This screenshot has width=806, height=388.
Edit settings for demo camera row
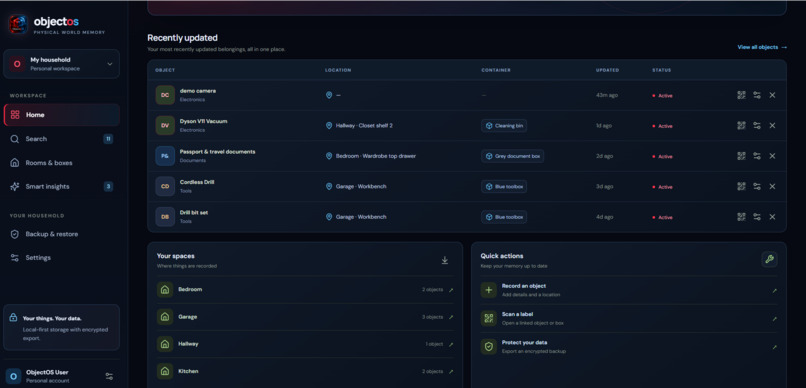pos(757,95)
